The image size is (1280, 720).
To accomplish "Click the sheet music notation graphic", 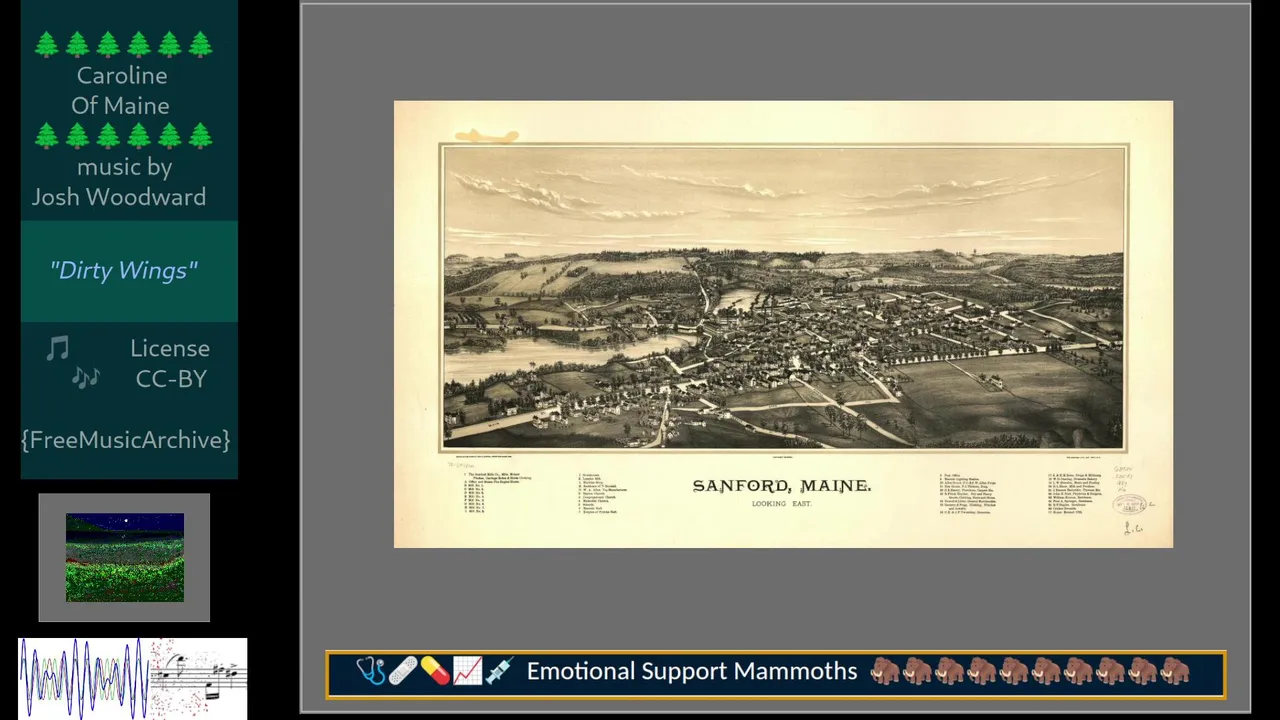I will 198,678.
